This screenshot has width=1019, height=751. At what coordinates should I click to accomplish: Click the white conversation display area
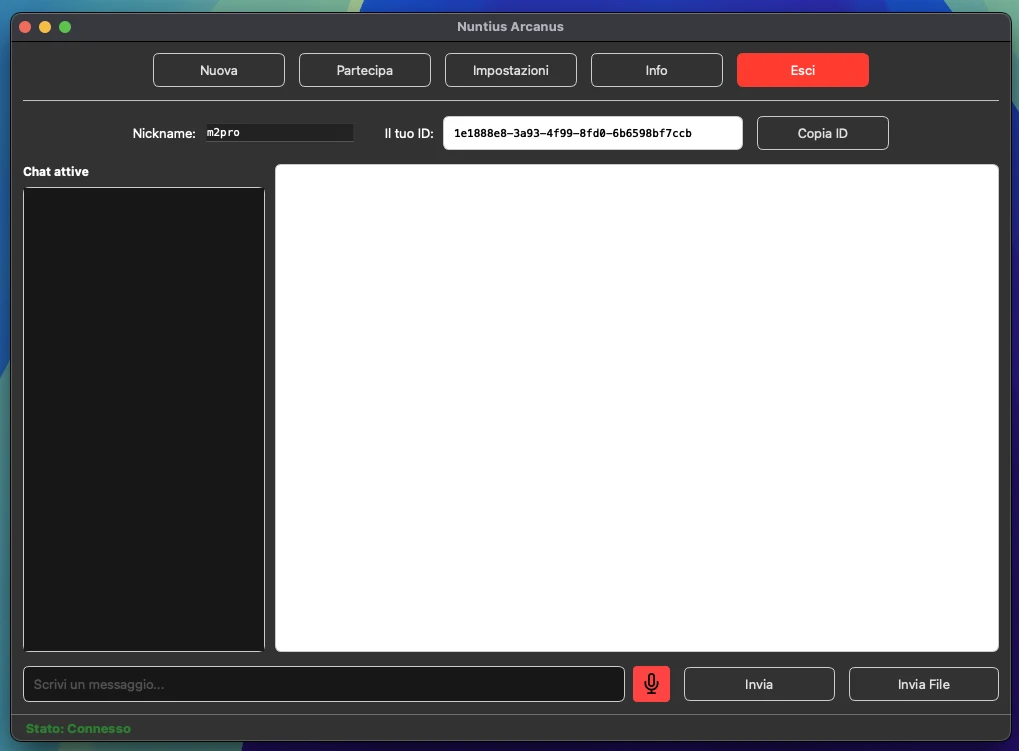pyautogui.click(x=637, y=408)
